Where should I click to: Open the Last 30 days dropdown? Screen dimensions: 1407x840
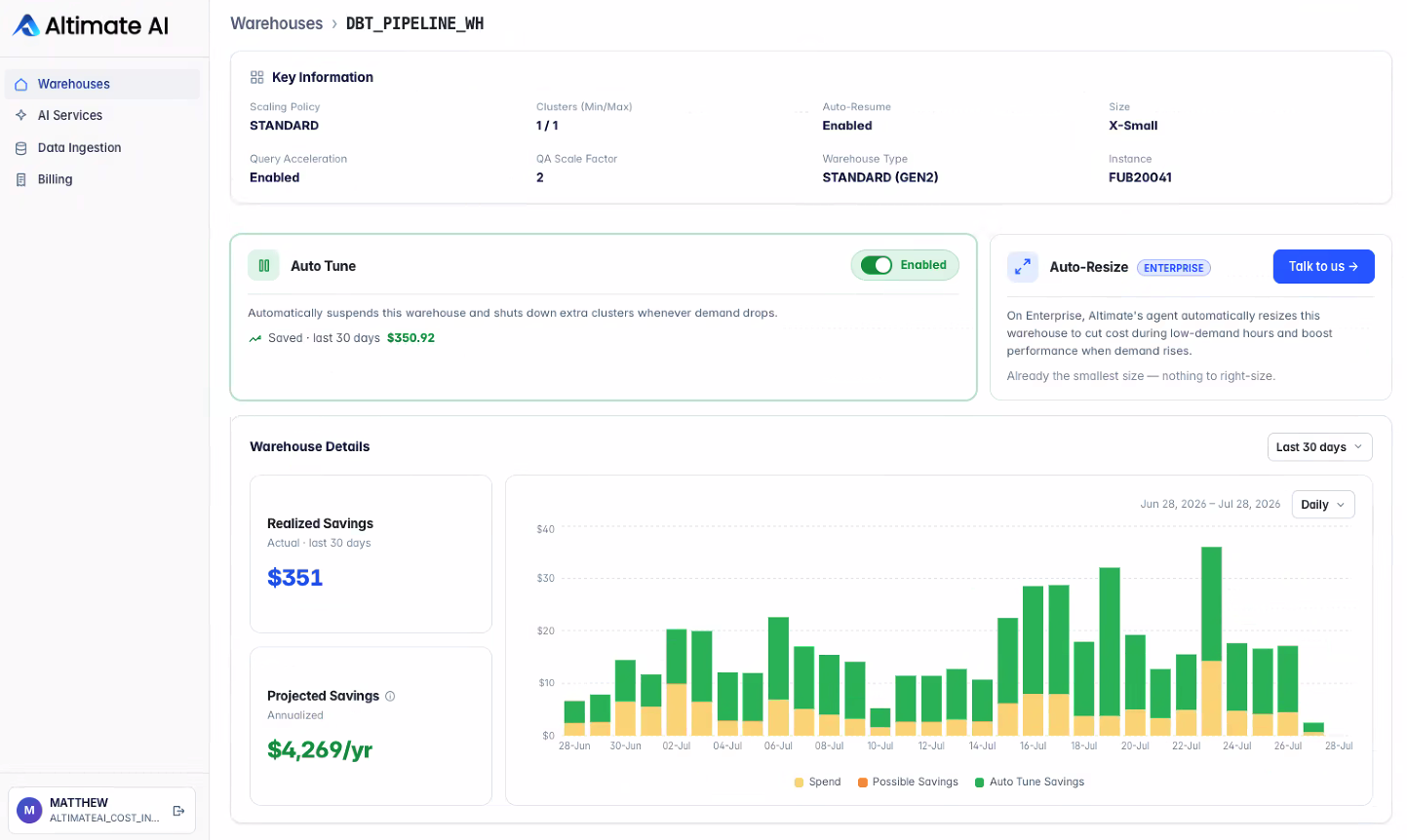(1320, 447)
